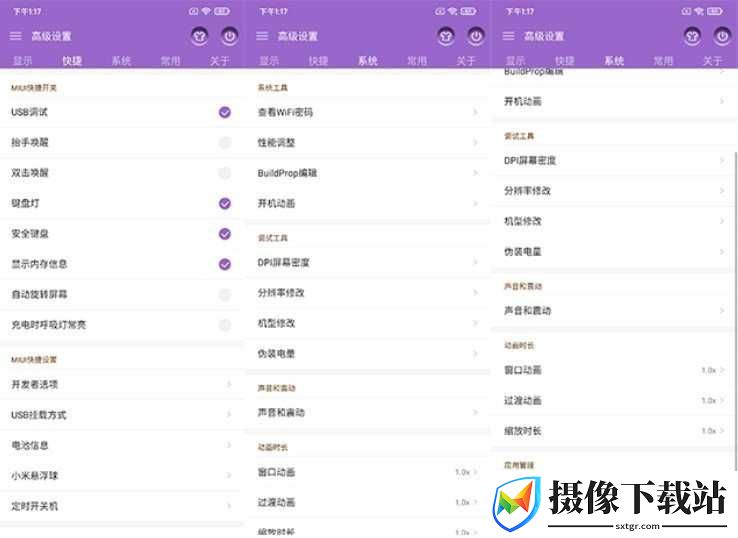This screenshot has width=738, height=538.
Task: Switch to the 快捷 tab on middle screen
Action: pos(319,61)
